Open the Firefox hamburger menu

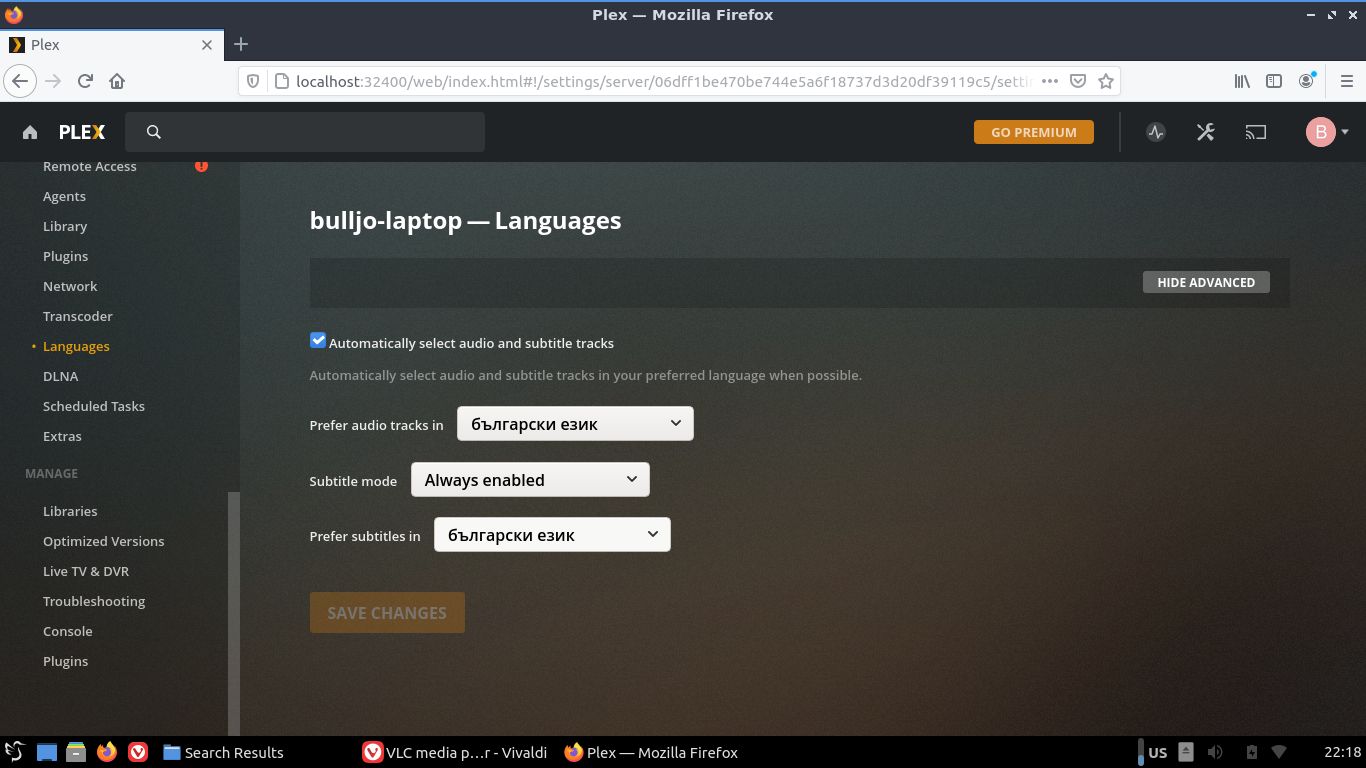point(1346,81)
